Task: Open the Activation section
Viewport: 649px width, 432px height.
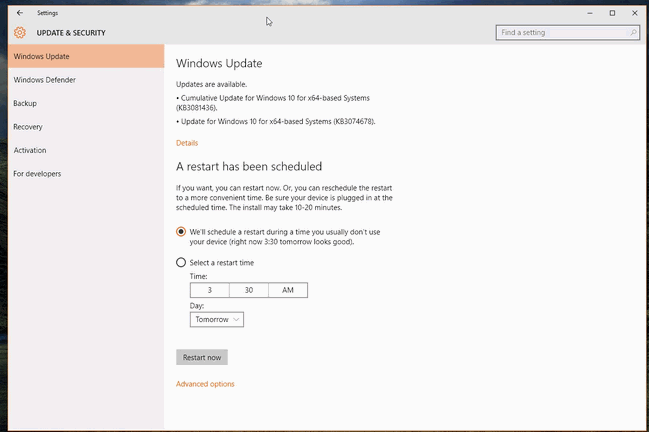Action: (86, 150)
